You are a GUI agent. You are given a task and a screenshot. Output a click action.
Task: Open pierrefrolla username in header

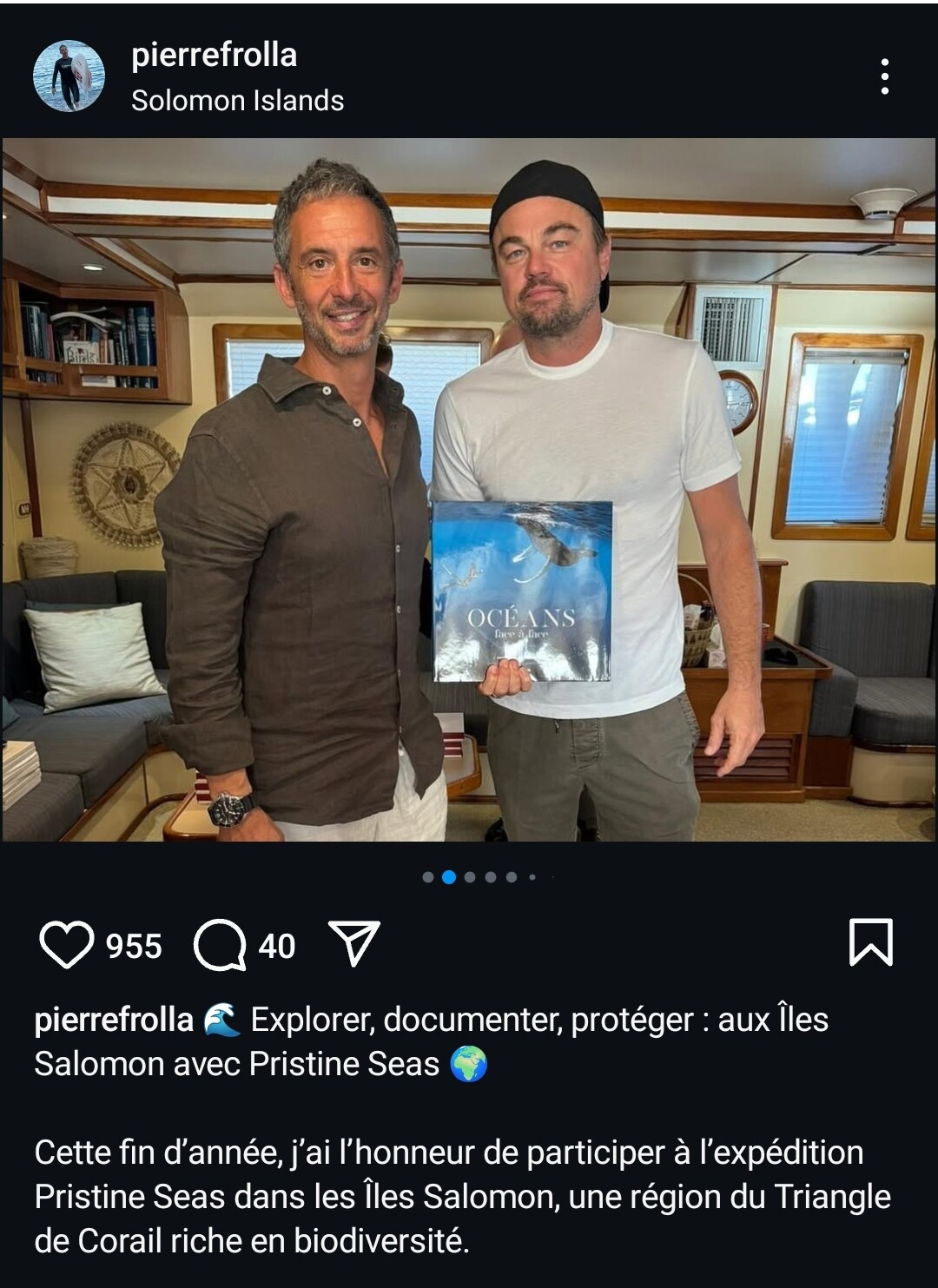(214, 55)
